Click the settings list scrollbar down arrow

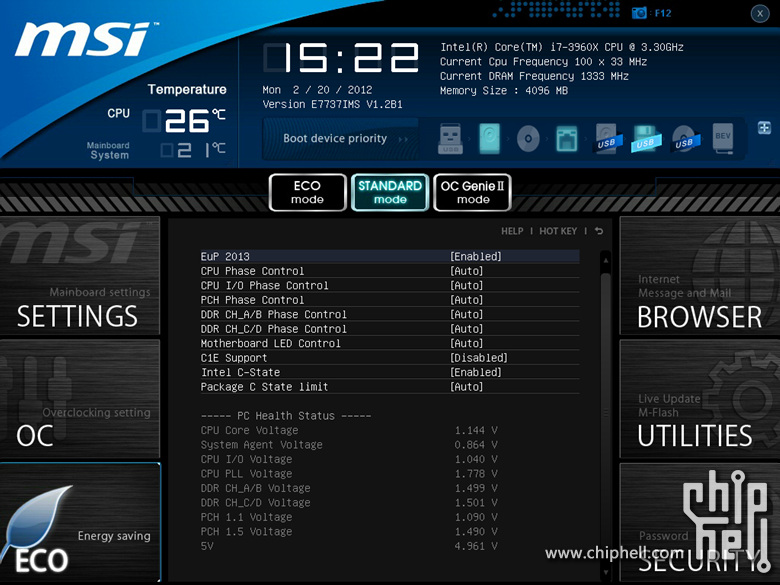606,573
